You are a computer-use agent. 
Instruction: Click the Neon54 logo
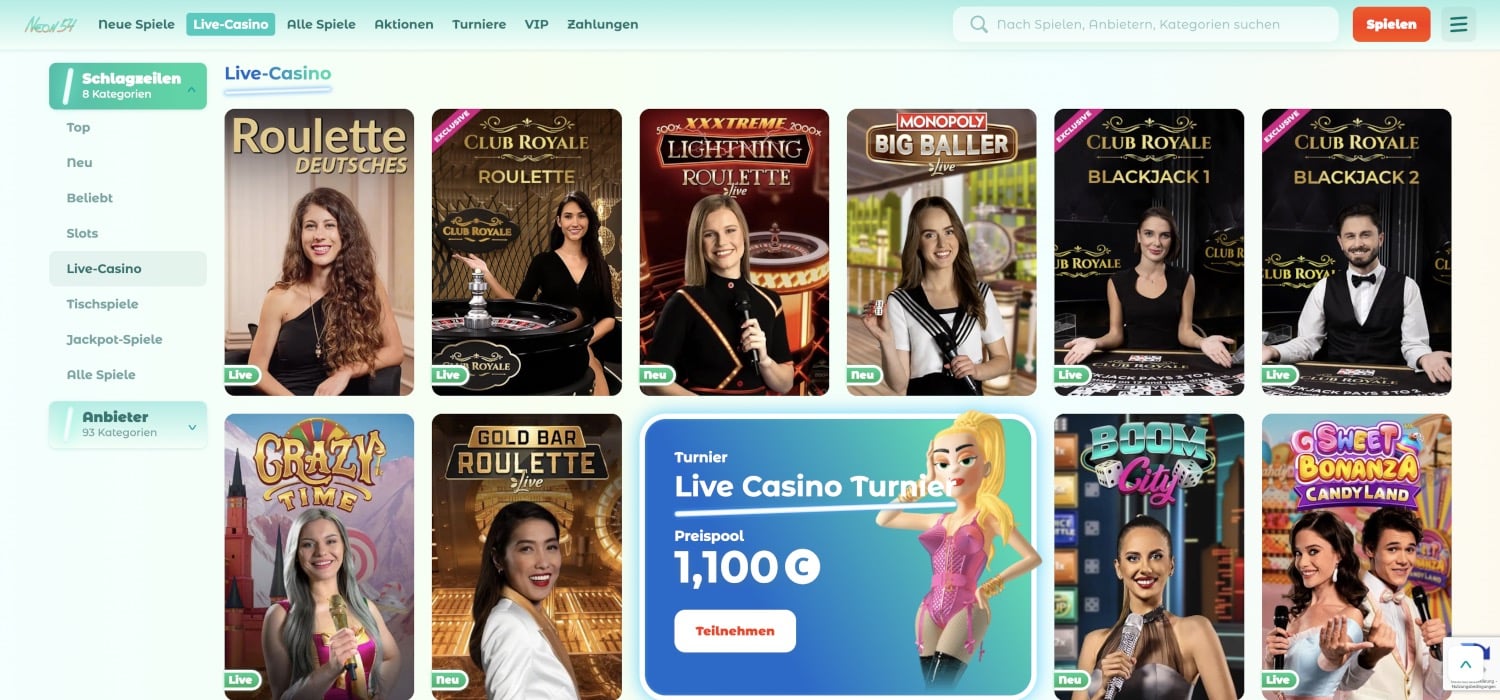tap(50, 24)
